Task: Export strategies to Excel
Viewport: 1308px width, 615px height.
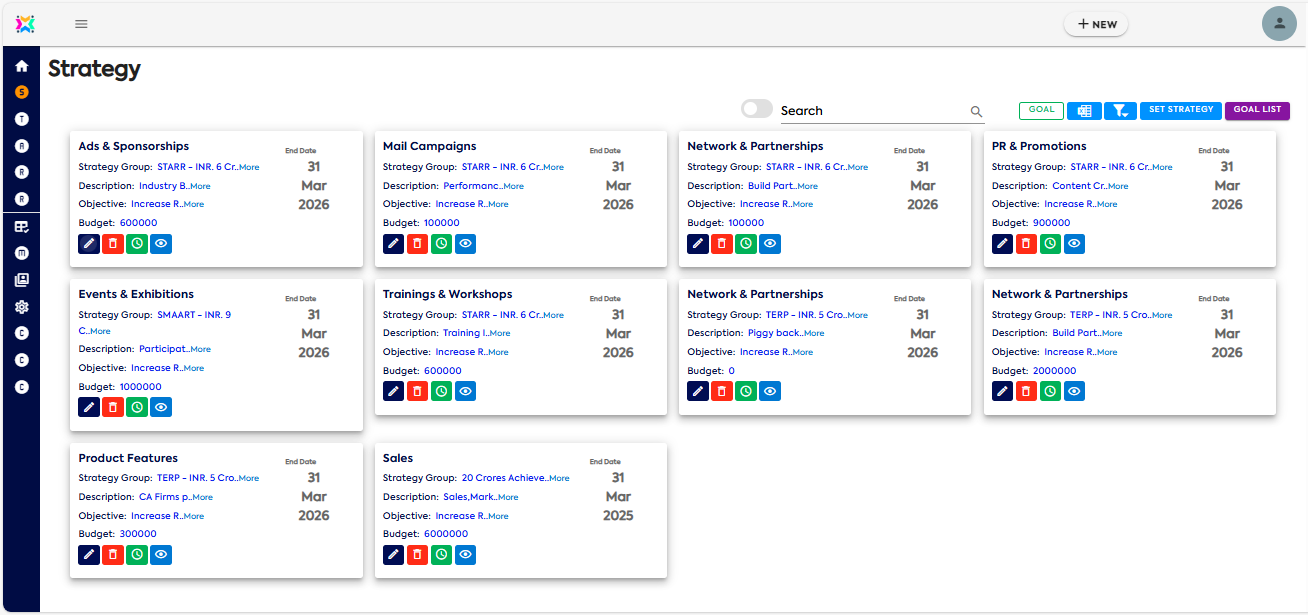Action: 1084,111
